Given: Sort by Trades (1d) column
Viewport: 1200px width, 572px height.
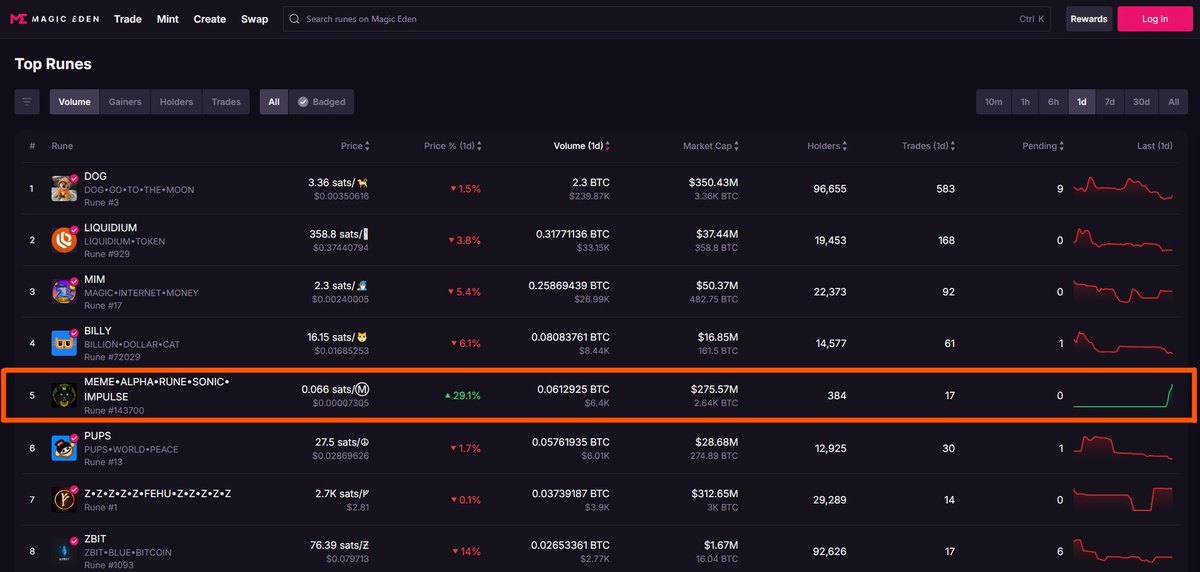Looking at the screenshot, I should [928, 146].
